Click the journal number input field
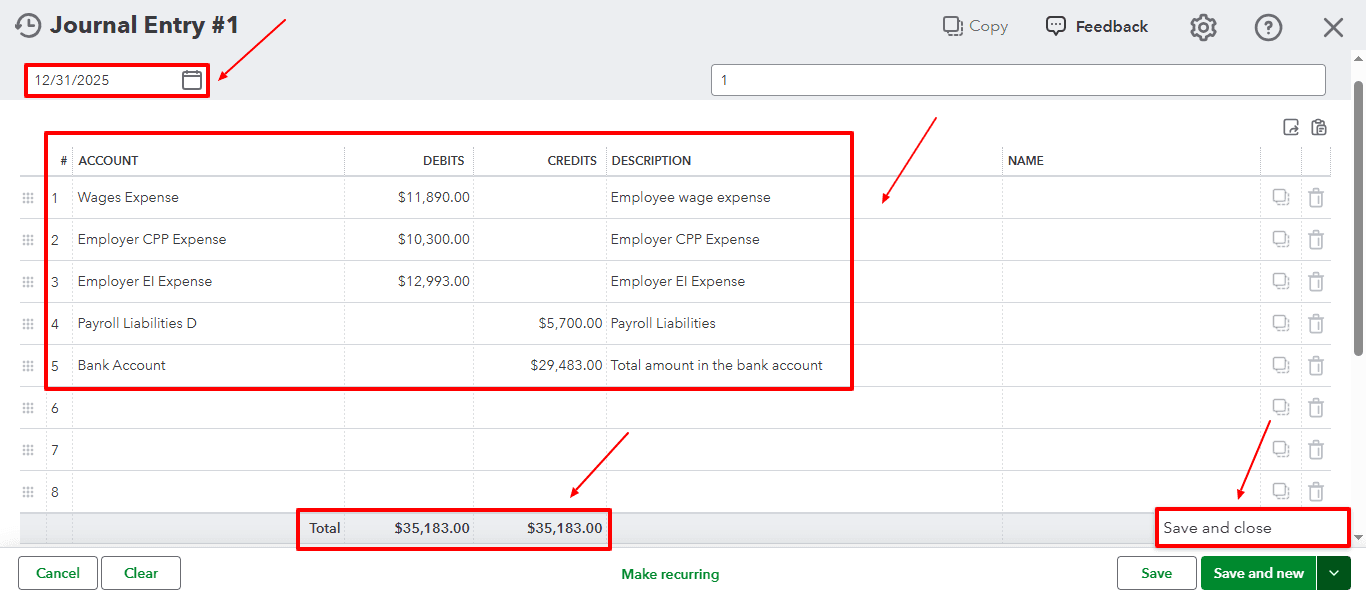1366x607 pixels. (1017, 80)
